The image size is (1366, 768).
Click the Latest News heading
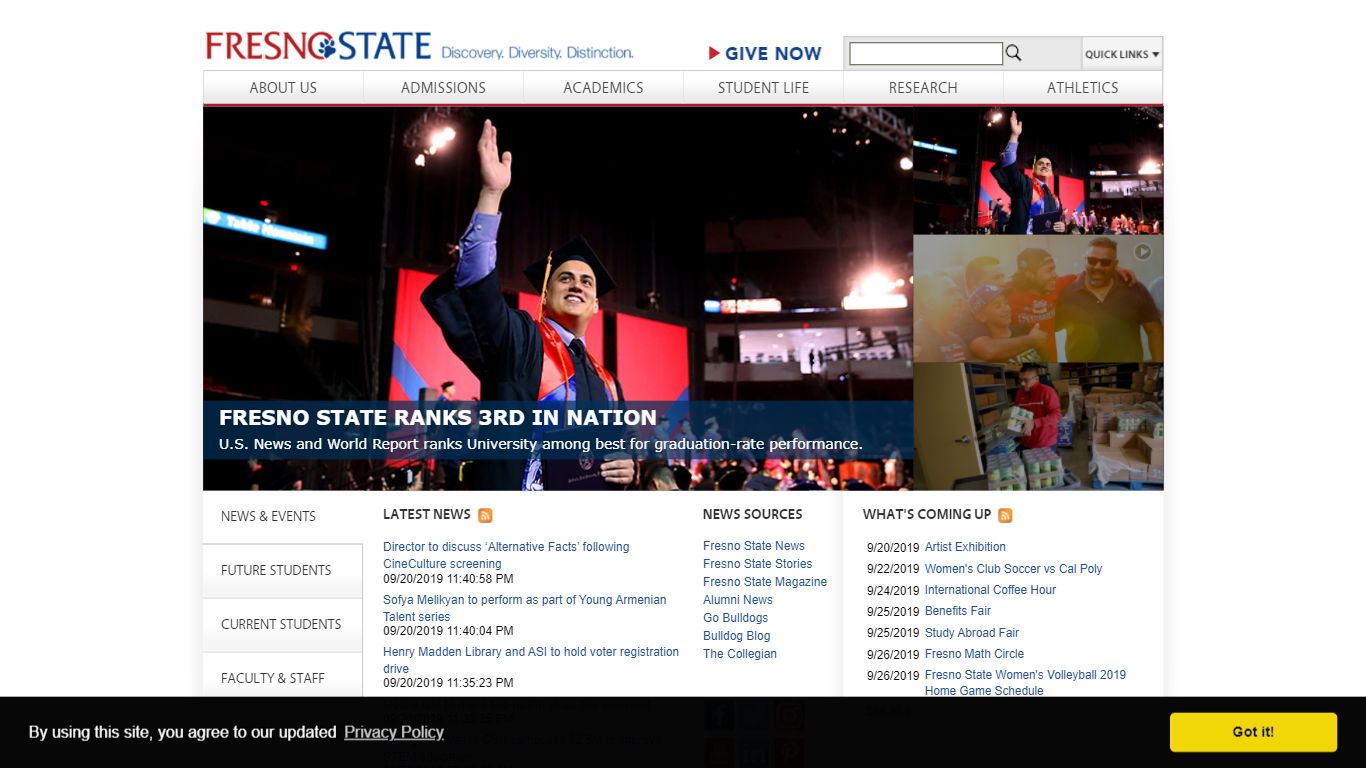click(426, 514)
